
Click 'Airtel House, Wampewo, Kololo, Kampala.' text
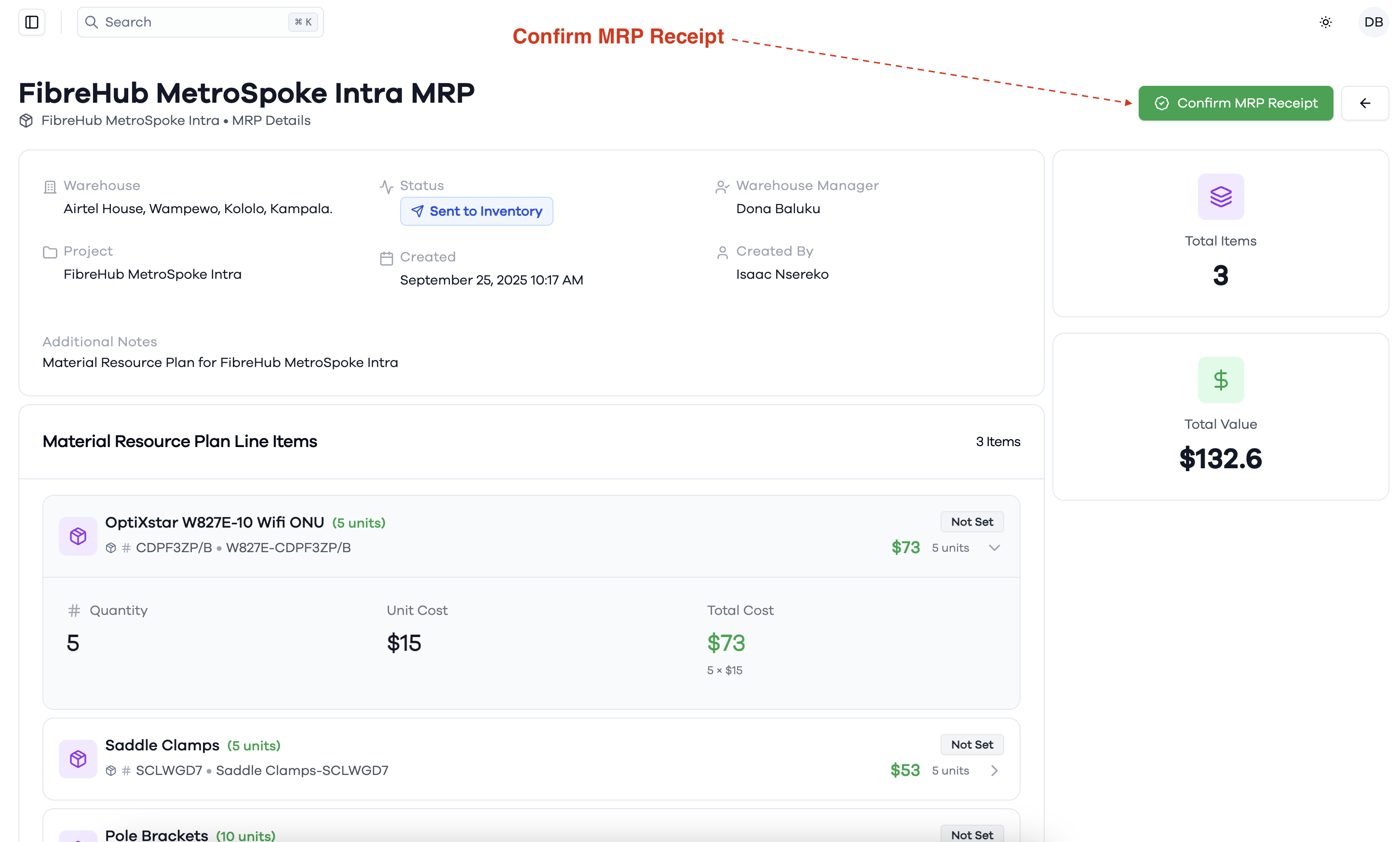[x=198, y=209]
